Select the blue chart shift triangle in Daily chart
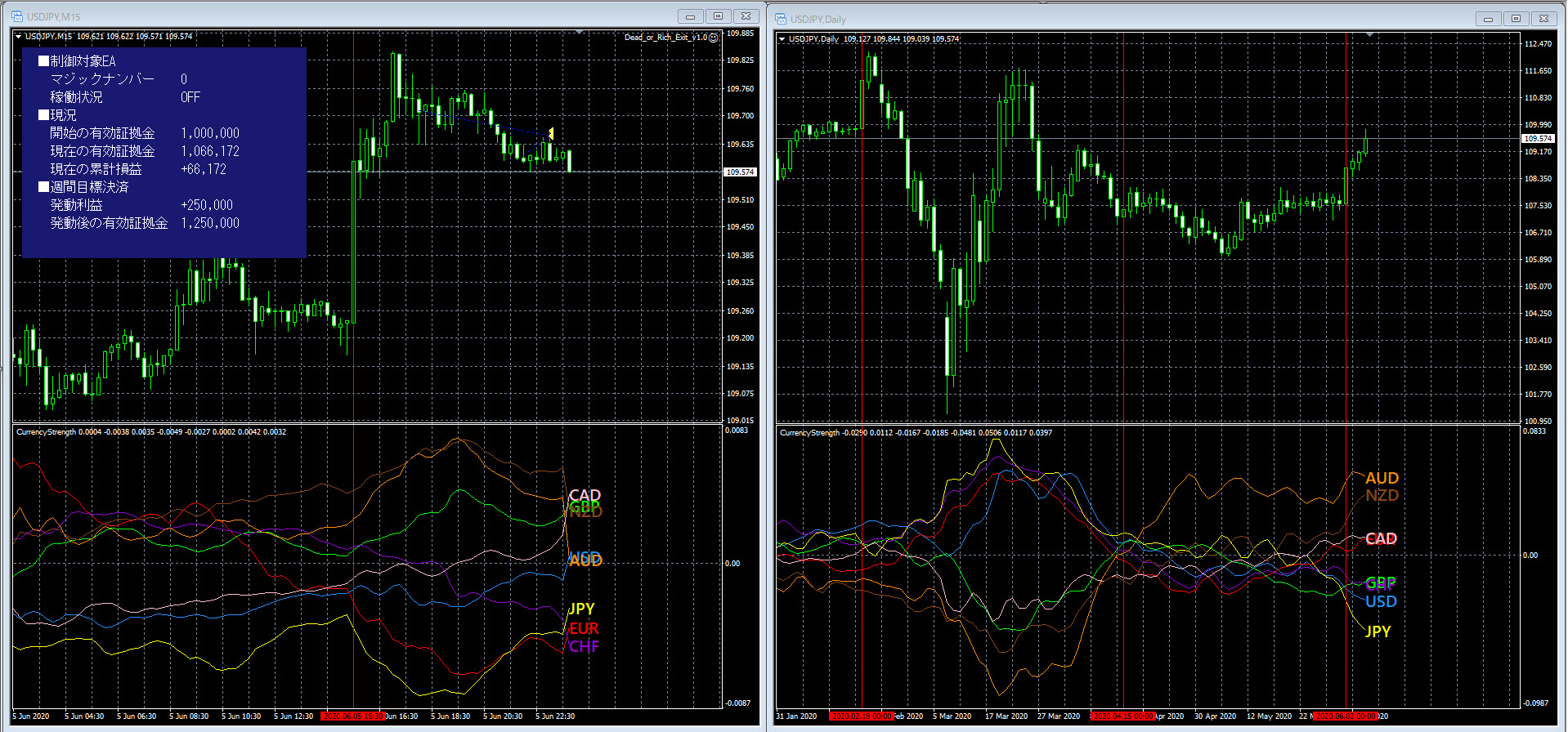This screenshot has width=1568, height=732. [1369, 35]
